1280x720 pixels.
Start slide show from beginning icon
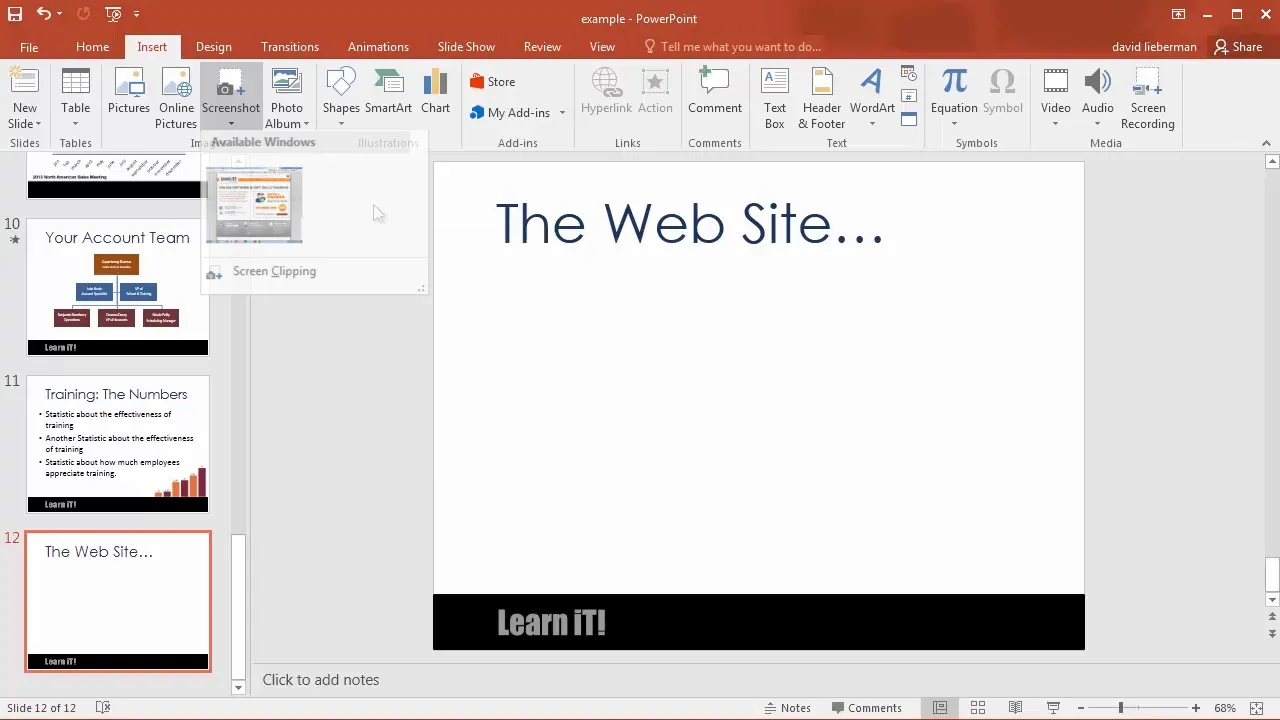112,14
